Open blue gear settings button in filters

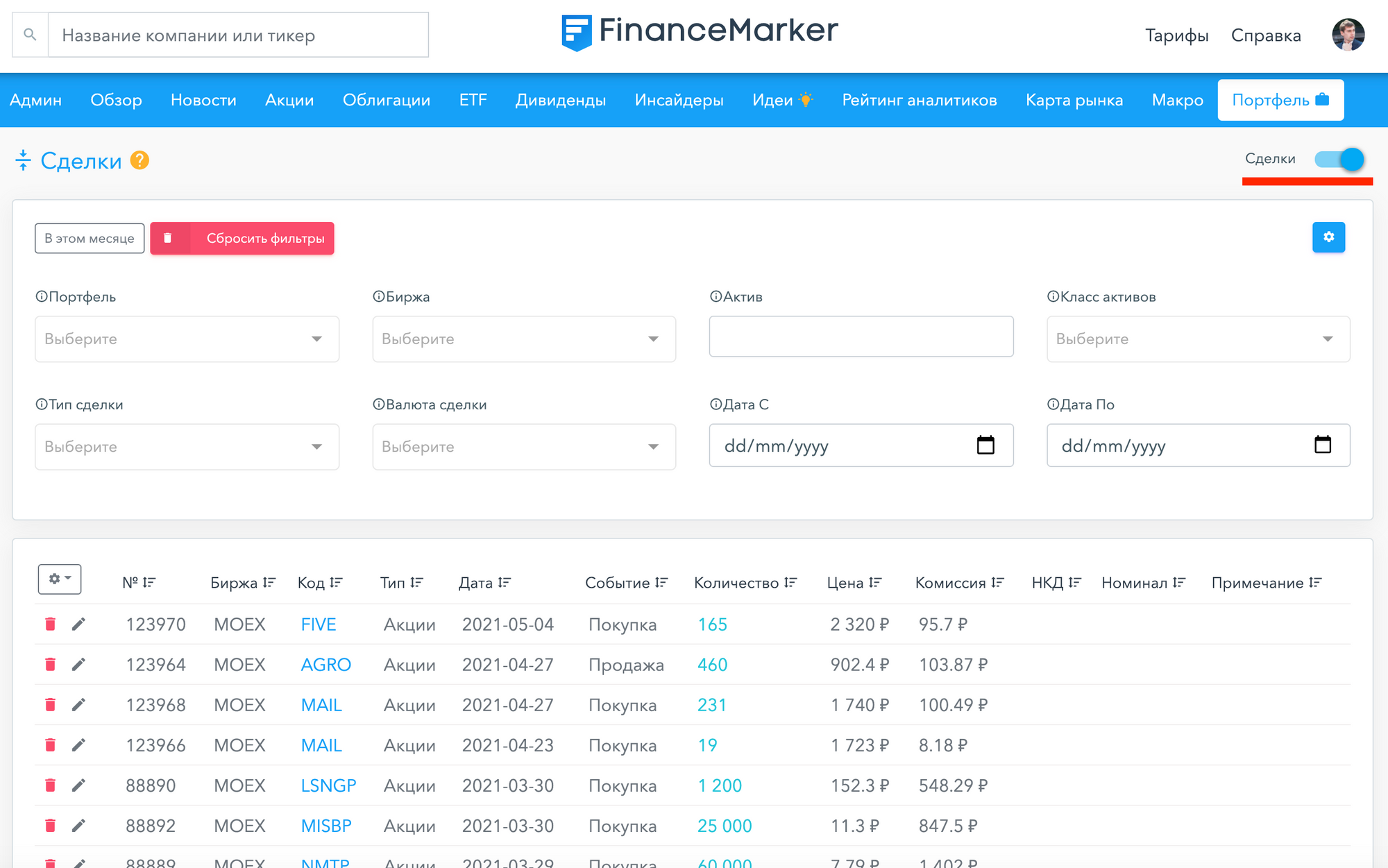pyautogui.click(x=1328, y=237)
